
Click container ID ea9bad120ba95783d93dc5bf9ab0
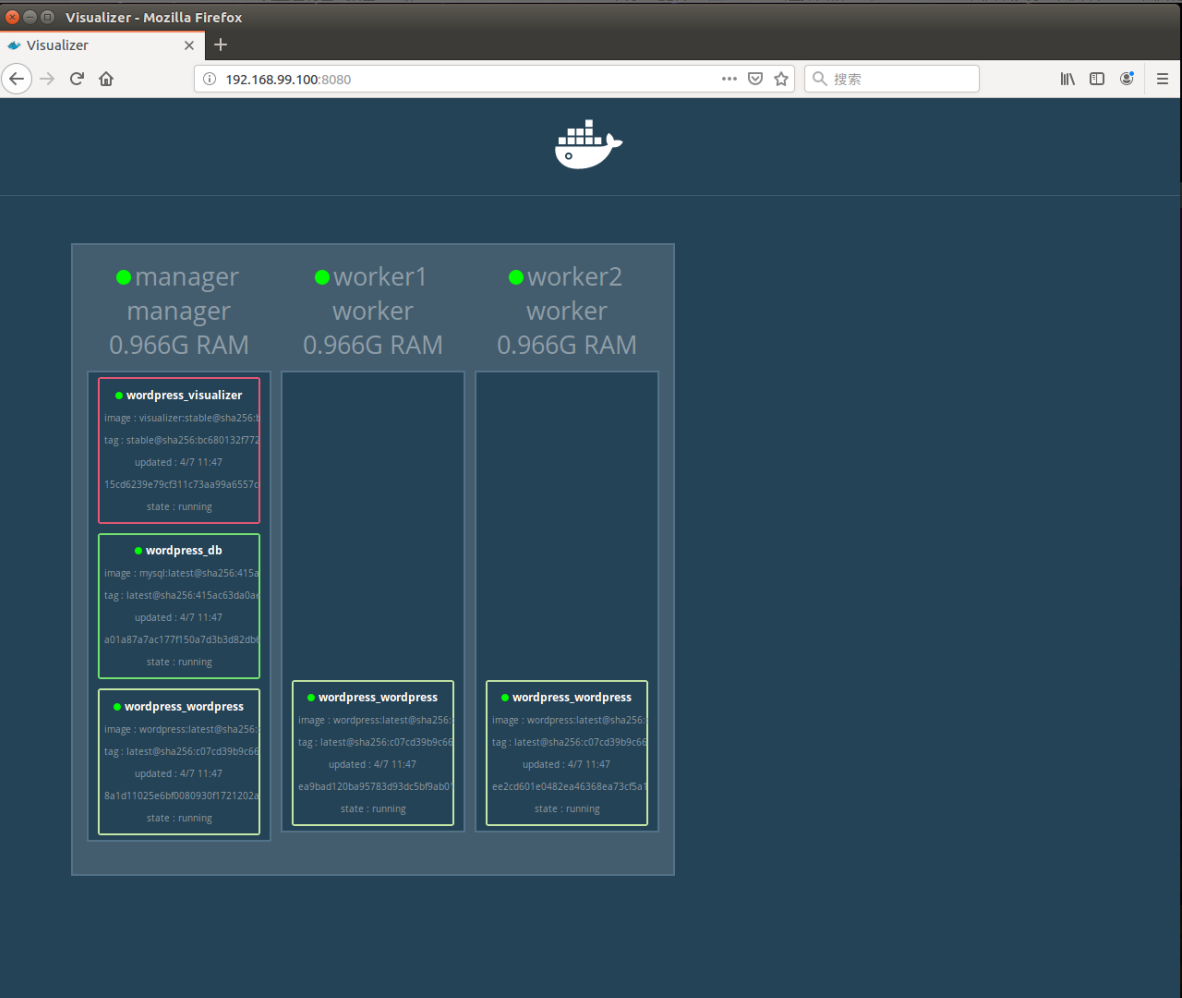pyautogui.click(x=375, y=786)
